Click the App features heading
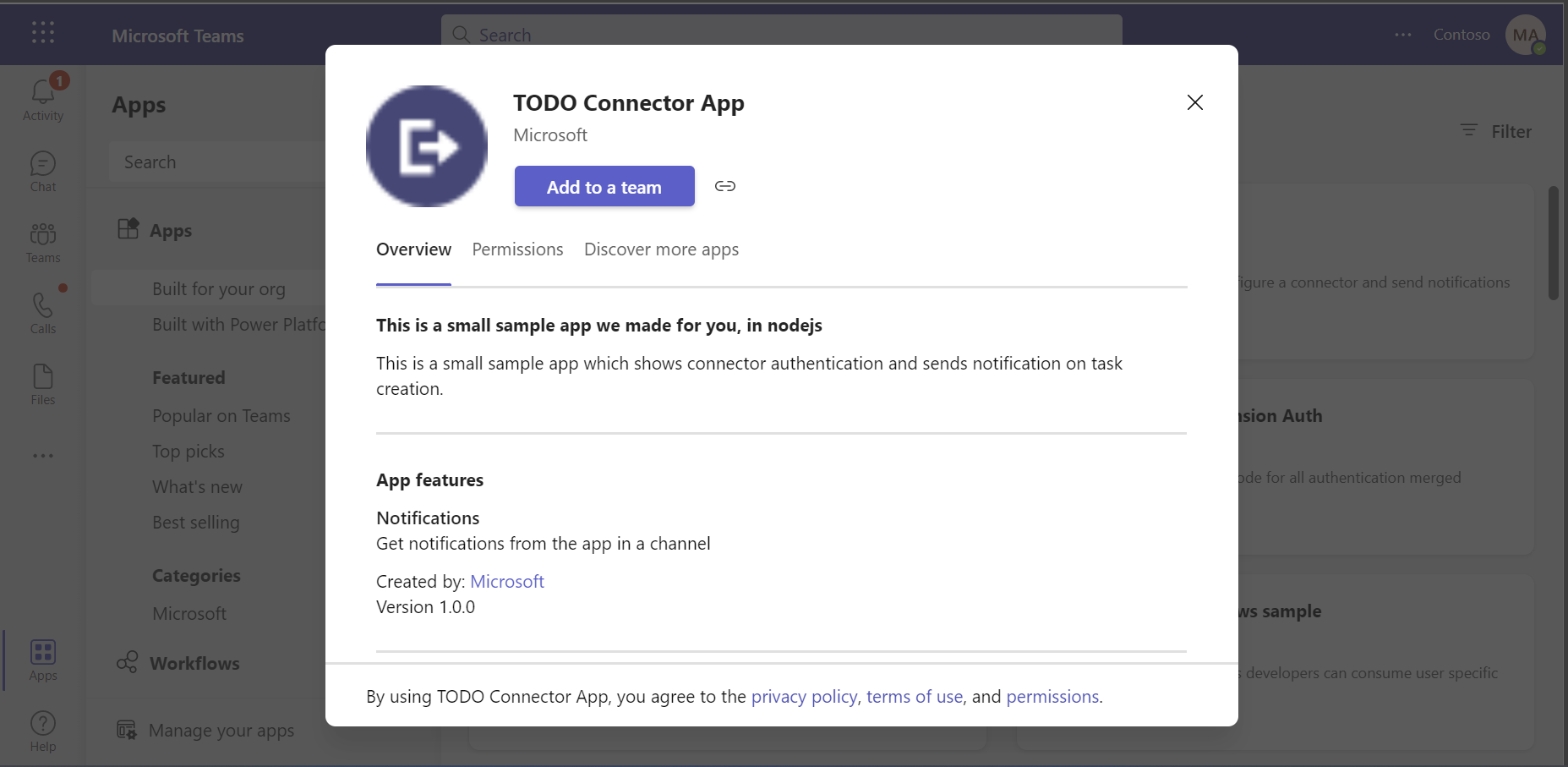 pyautogui.click(x=429, y=480)
